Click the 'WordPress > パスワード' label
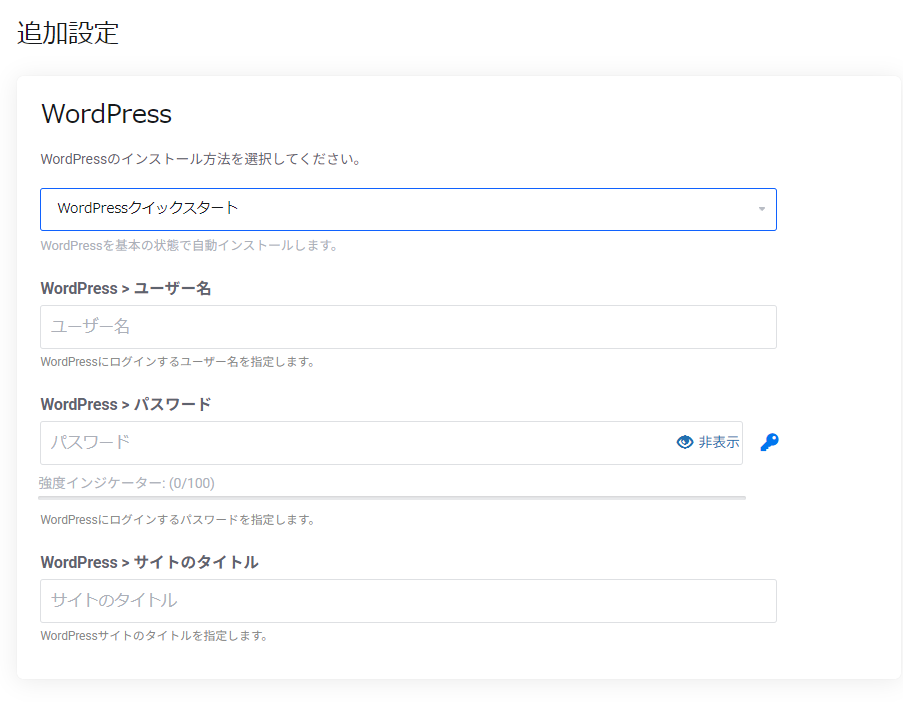 [126, 404]
